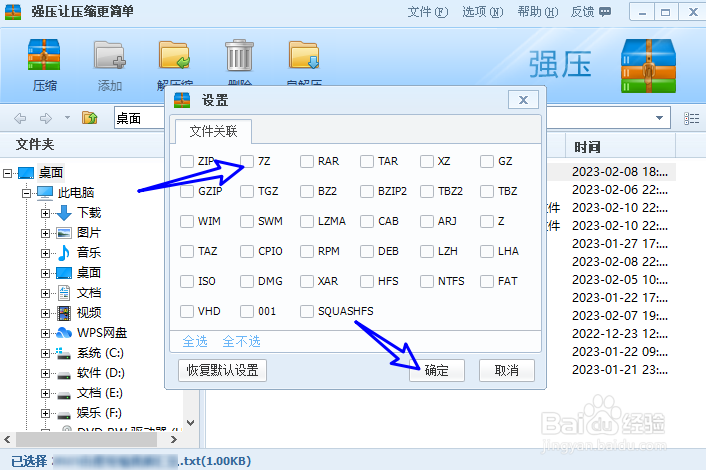The height and width of the screenshot is (470, 706).
Task: Expand the 音乐 tree node
Action: 45,253
